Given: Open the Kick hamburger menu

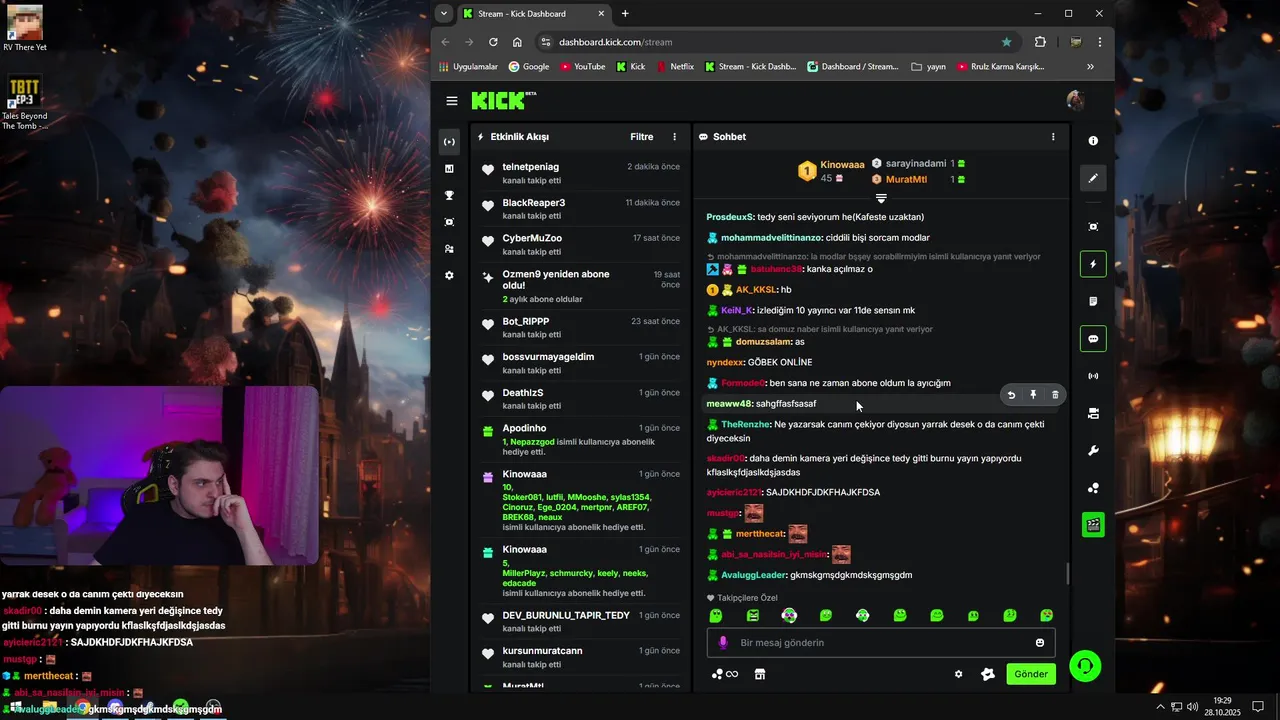Looking at the screenshot, I should [x=452, y=101].
